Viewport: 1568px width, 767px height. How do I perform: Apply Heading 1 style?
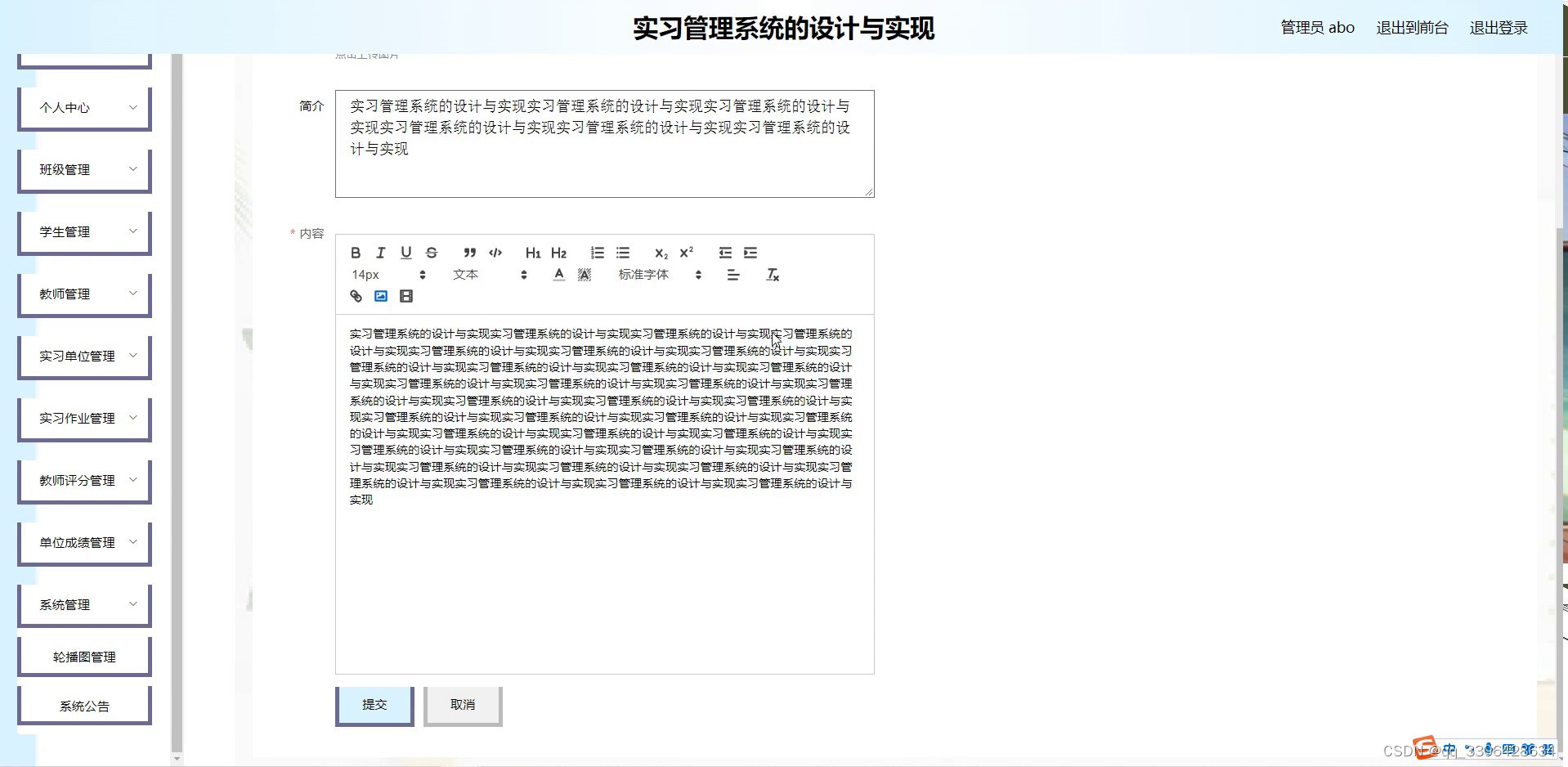coord(533,253)
